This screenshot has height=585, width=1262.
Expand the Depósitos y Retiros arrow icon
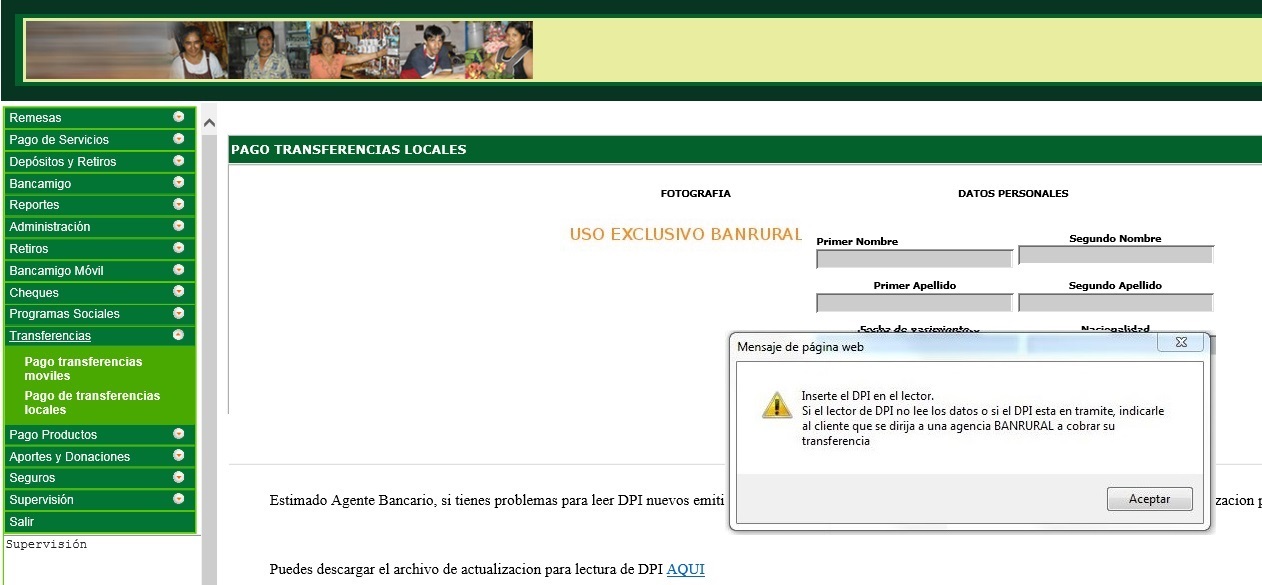[179, 161]
